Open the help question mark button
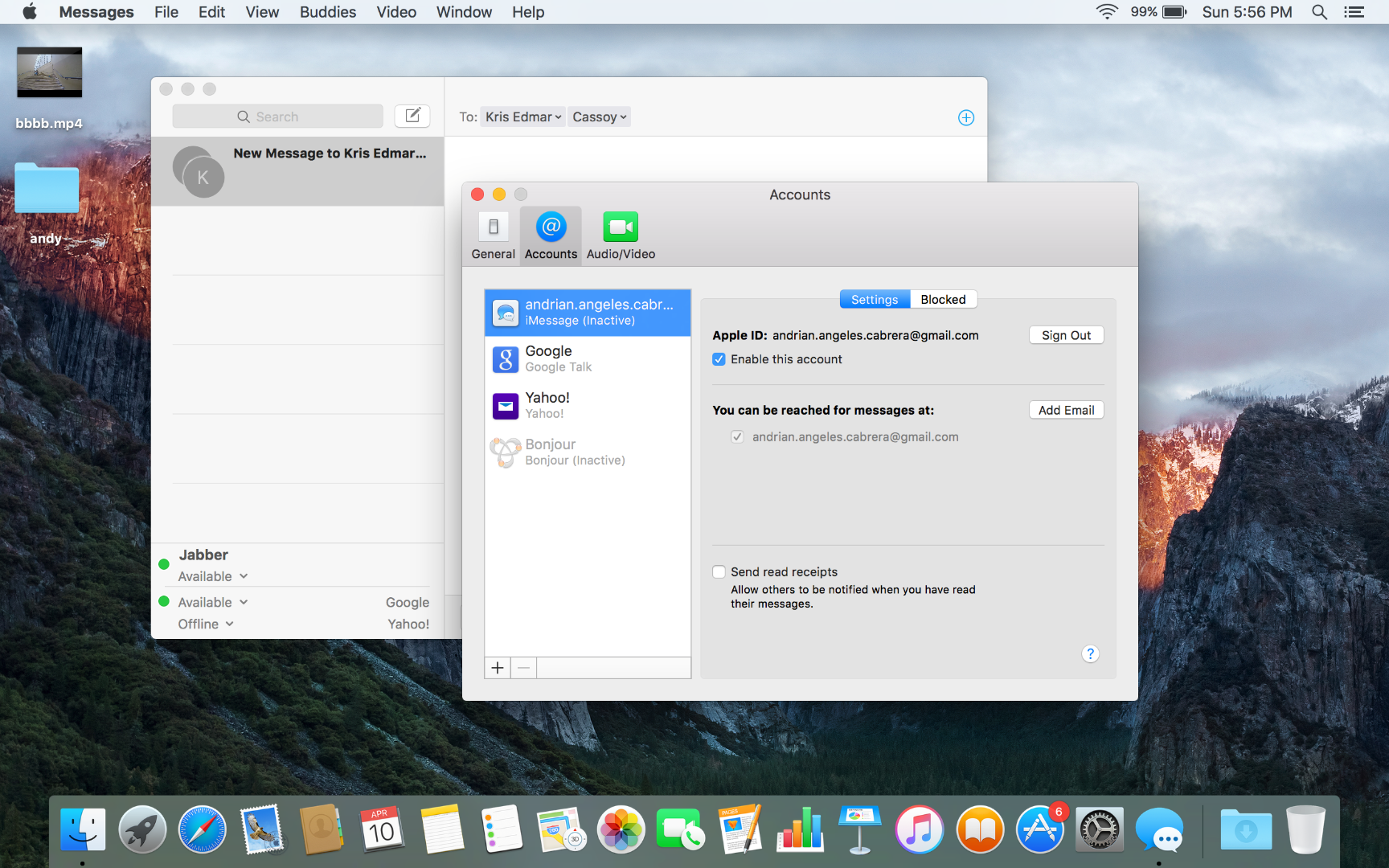The width and height of the screenshot is (1389, 868). [1090, 654]
